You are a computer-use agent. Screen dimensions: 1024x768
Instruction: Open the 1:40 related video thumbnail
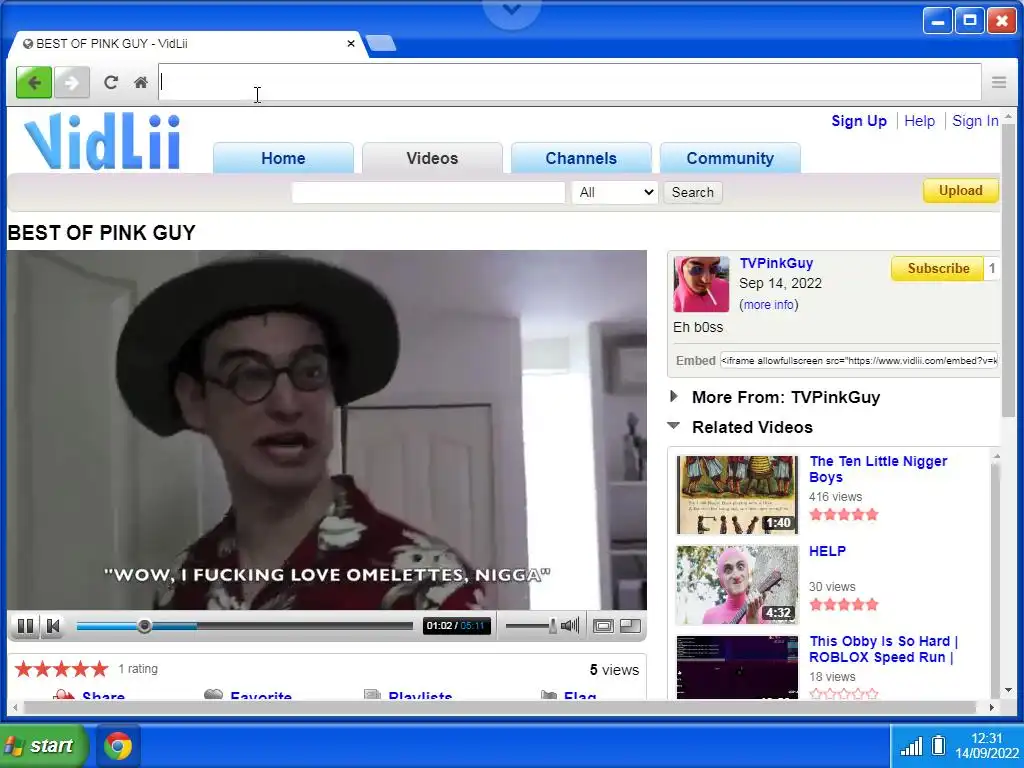pos(737,495)
